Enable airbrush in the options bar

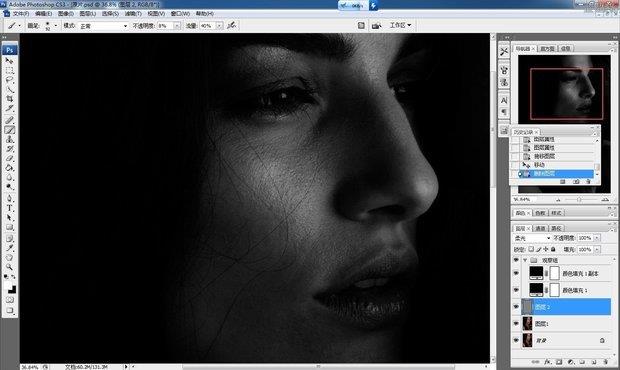(232, 25)
